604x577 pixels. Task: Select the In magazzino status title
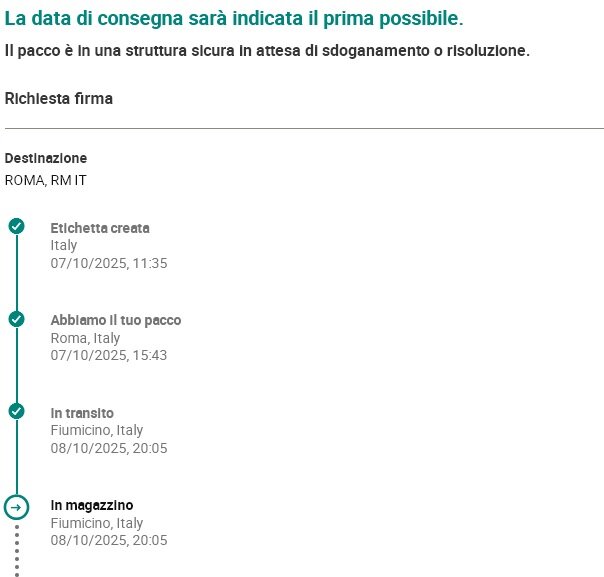click(x=92, y=505)
